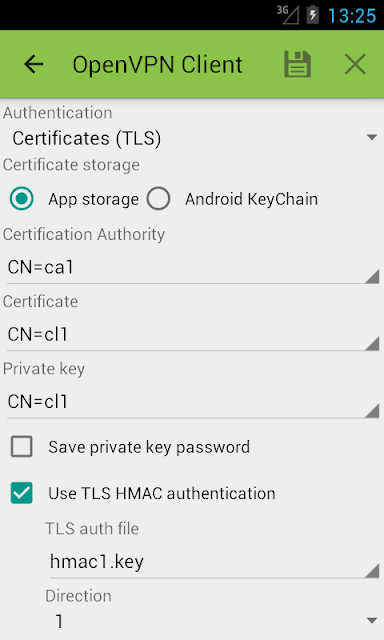Enable Save private key password checkbox
Screen dimensions: 384x640
[x=22, y=446]
